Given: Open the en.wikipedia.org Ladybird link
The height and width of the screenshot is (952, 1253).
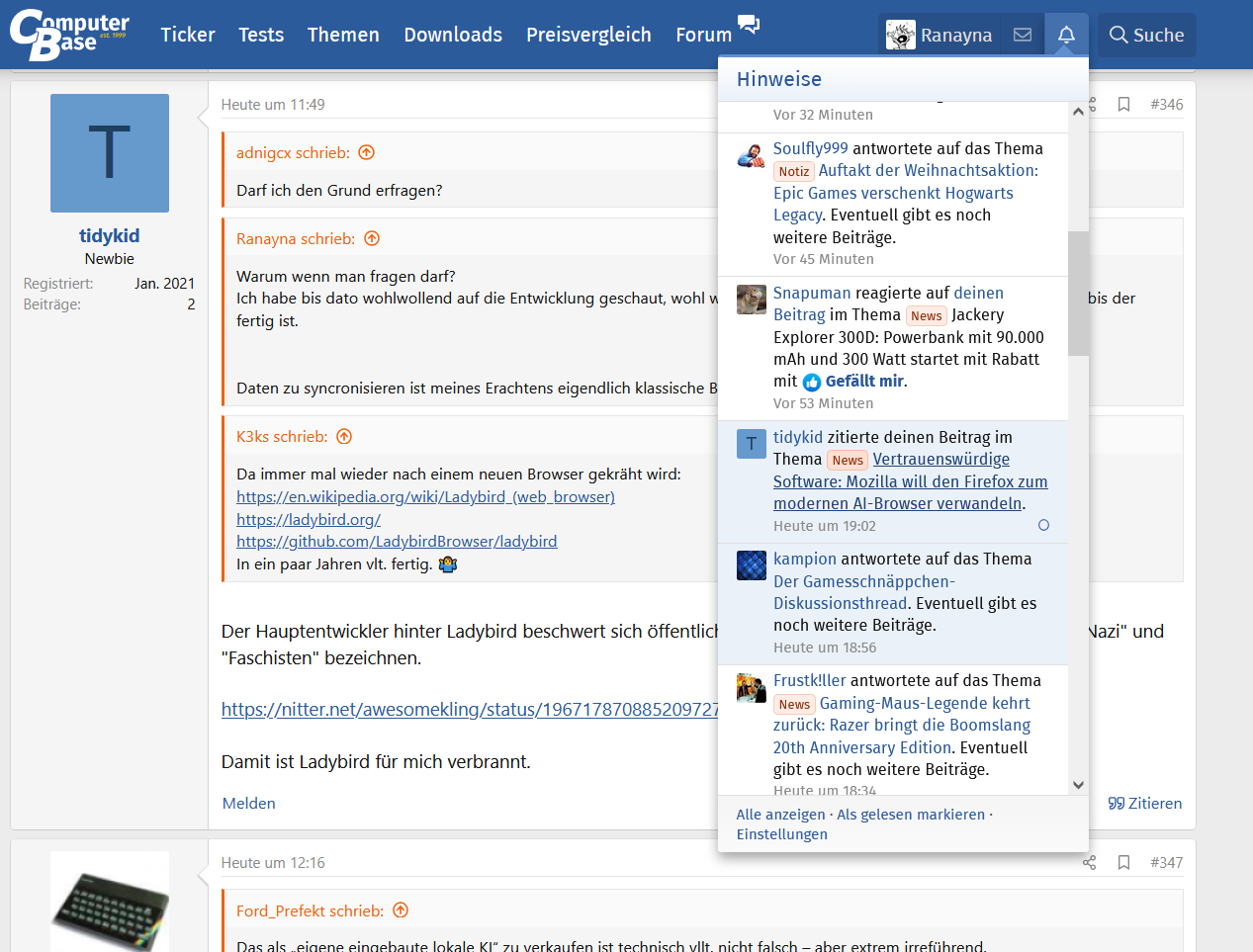Looking at the screenshot, I should tap(425, 496).
